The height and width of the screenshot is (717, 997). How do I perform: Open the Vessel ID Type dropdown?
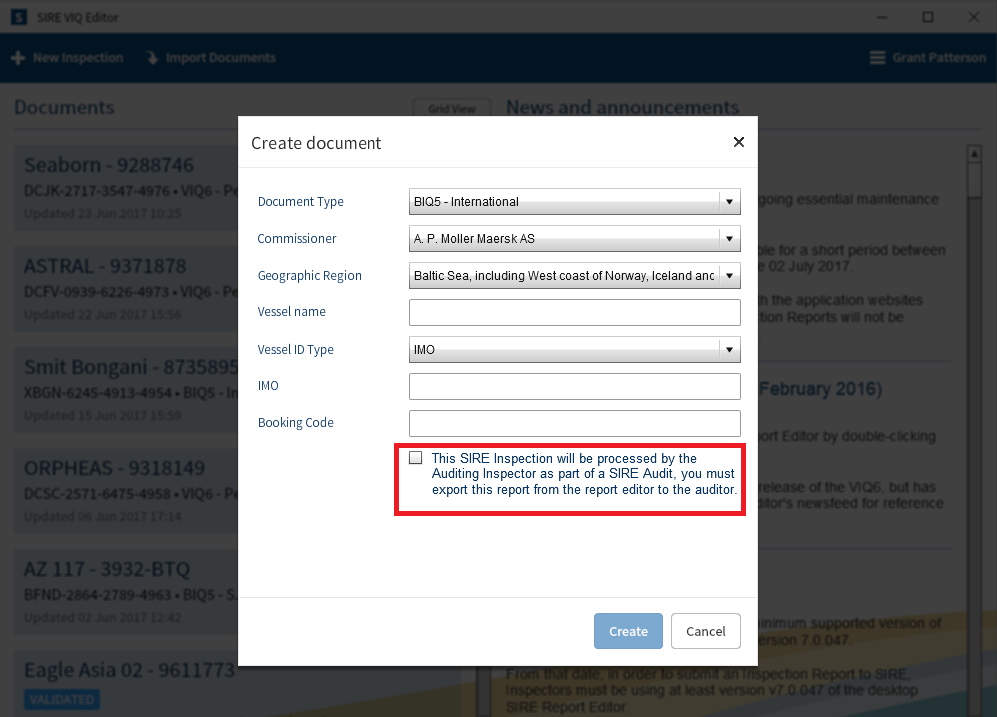574,350
